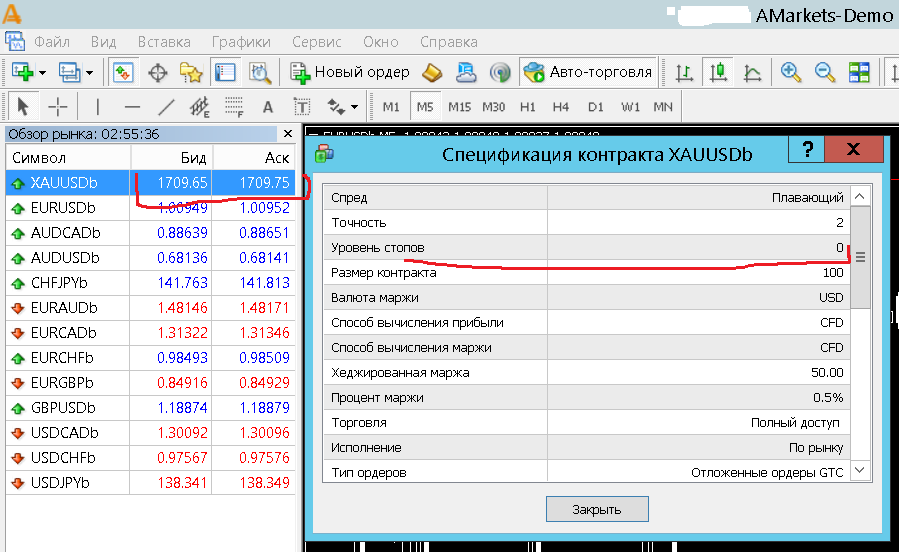899x552 pixels.
Task: Select the crosshair cursor tool
Action: [57, 107]
